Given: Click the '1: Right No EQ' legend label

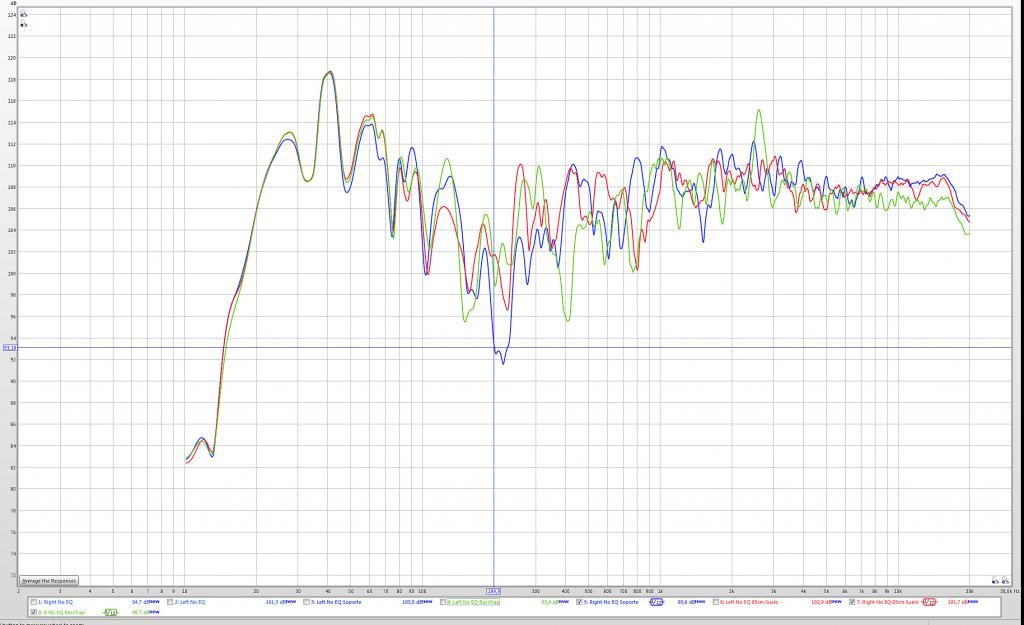Looking at the screenshot, I should [56, 602].
